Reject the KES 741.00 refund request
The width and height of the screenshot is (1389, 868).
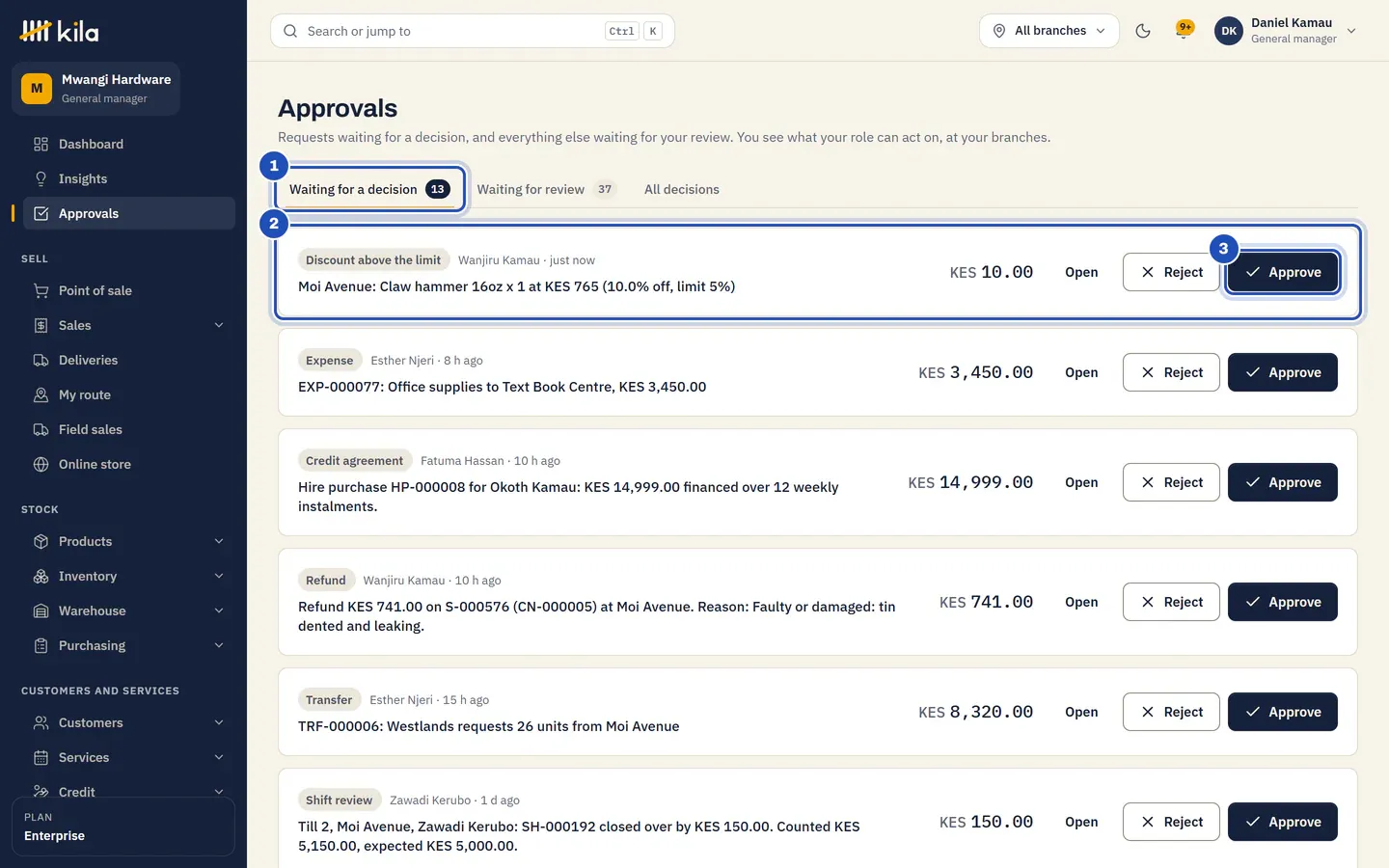click(x=1171, y=602)
